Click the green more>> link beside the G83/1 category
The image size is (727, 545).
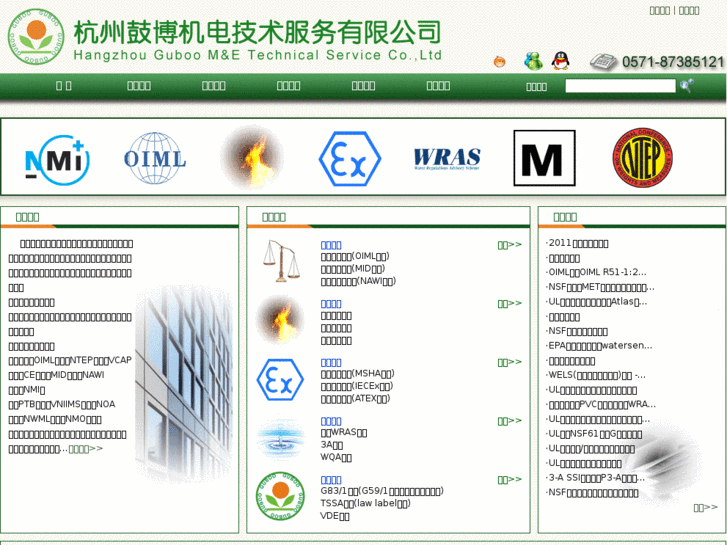coord(510,480)
